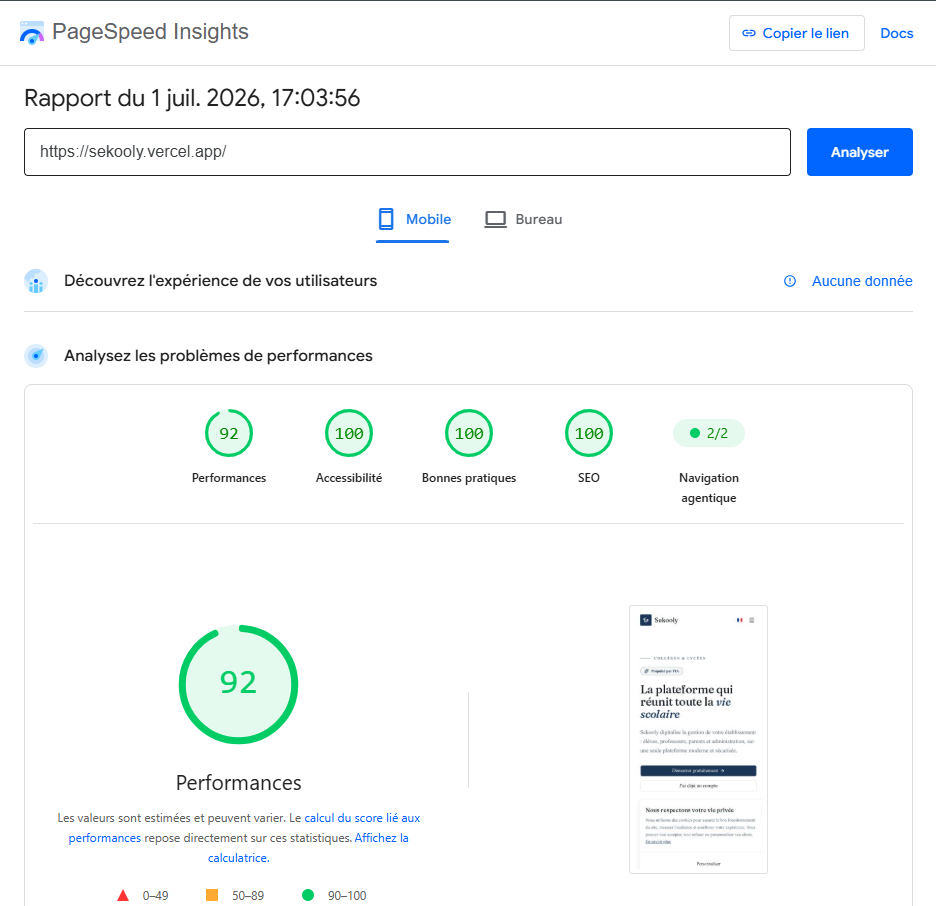Image resolution: width=936 pixels, height=906 pixels.
Task: Jump to the SEO 100 score gauge
Action: 589,433
